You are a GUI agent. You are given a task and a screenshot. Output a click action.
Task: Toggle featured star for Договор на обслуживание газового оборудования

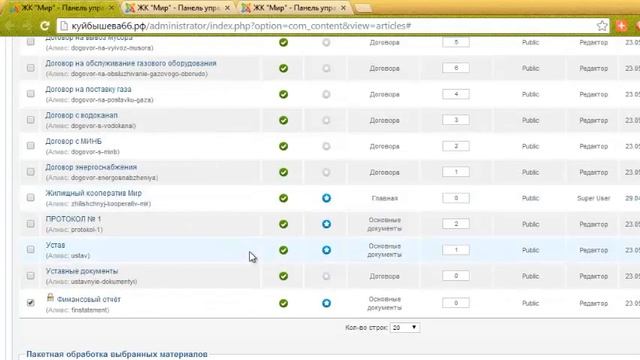pyautogui.click(x=326, y=68)
